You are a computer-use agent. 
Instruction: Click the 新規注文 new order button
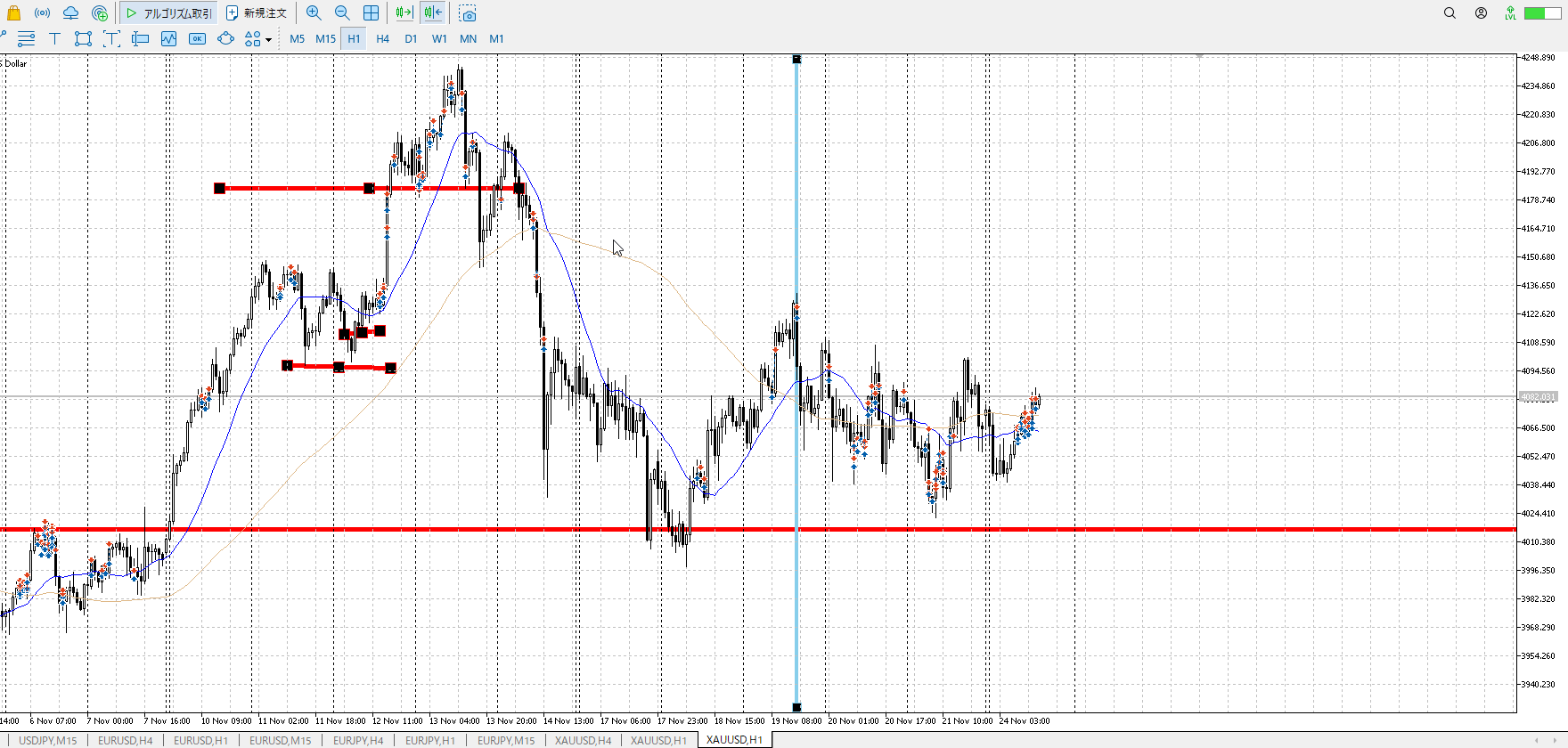coord(257,13)
